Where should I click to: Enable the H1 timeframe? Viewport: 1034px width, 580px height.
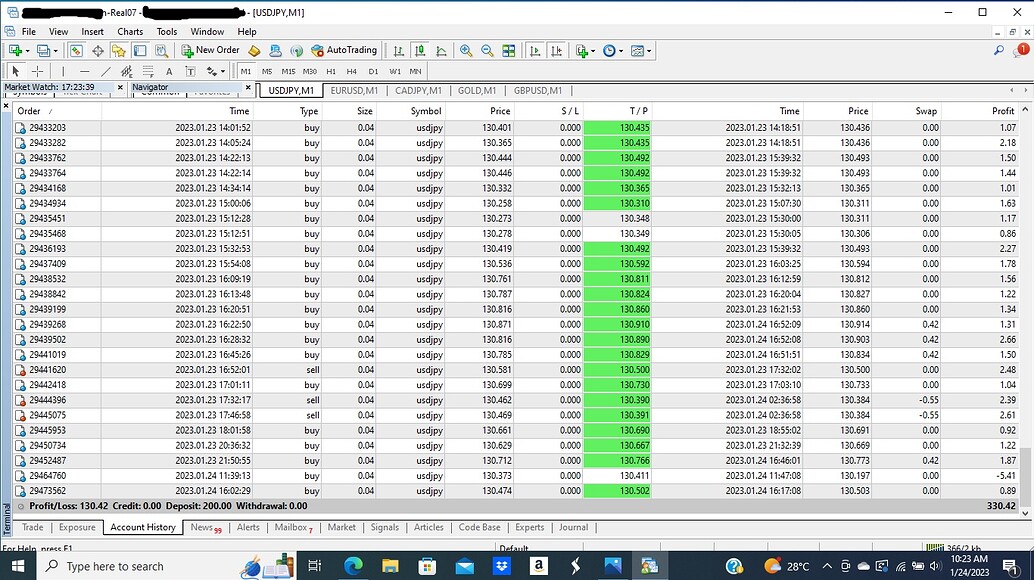click(331, 71)
